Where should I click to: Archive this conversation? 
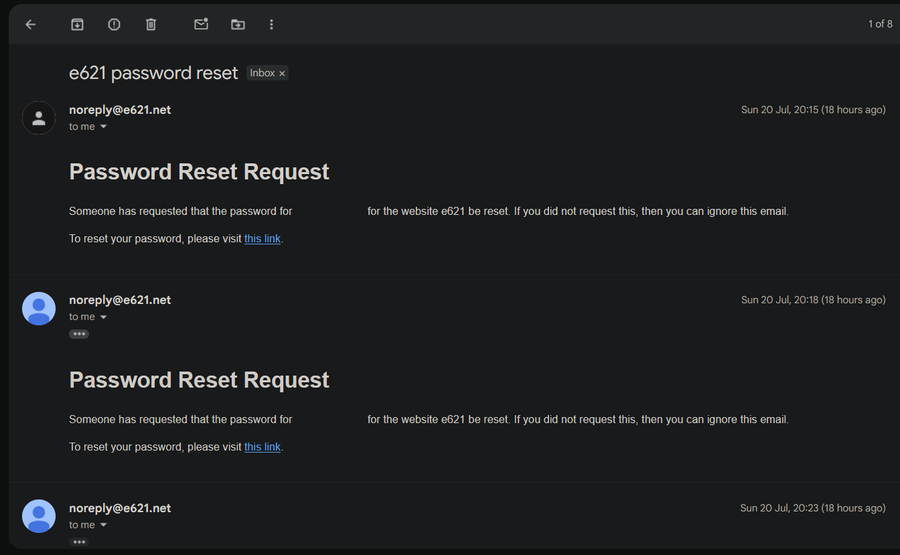pos(77,24)
